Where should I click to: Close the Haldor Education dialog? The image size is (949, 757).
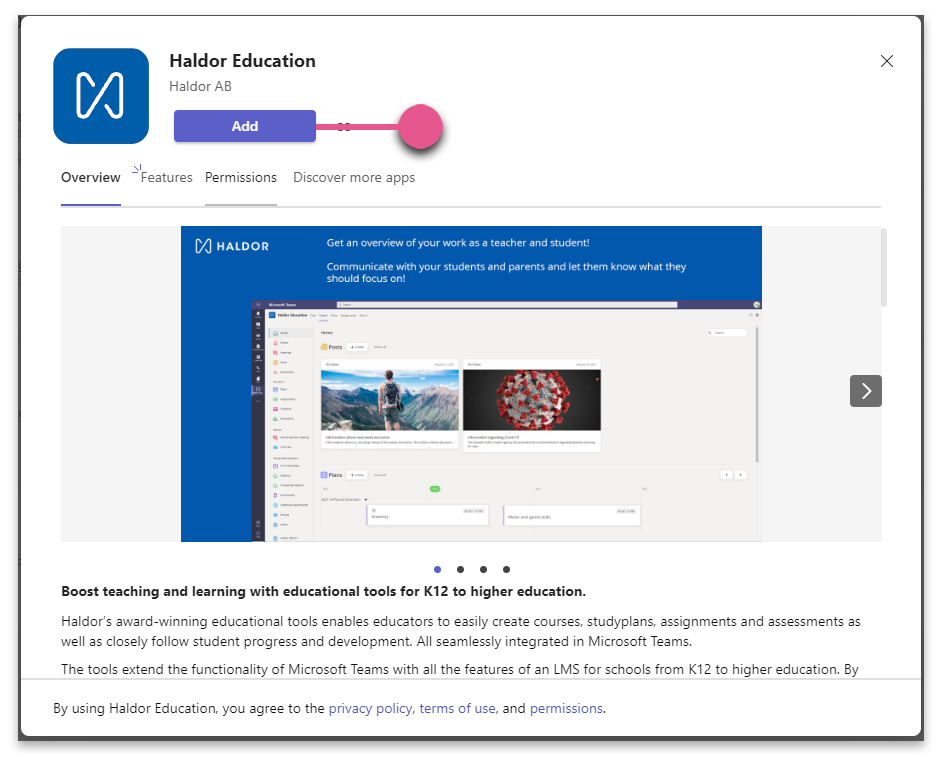point(887,61)
